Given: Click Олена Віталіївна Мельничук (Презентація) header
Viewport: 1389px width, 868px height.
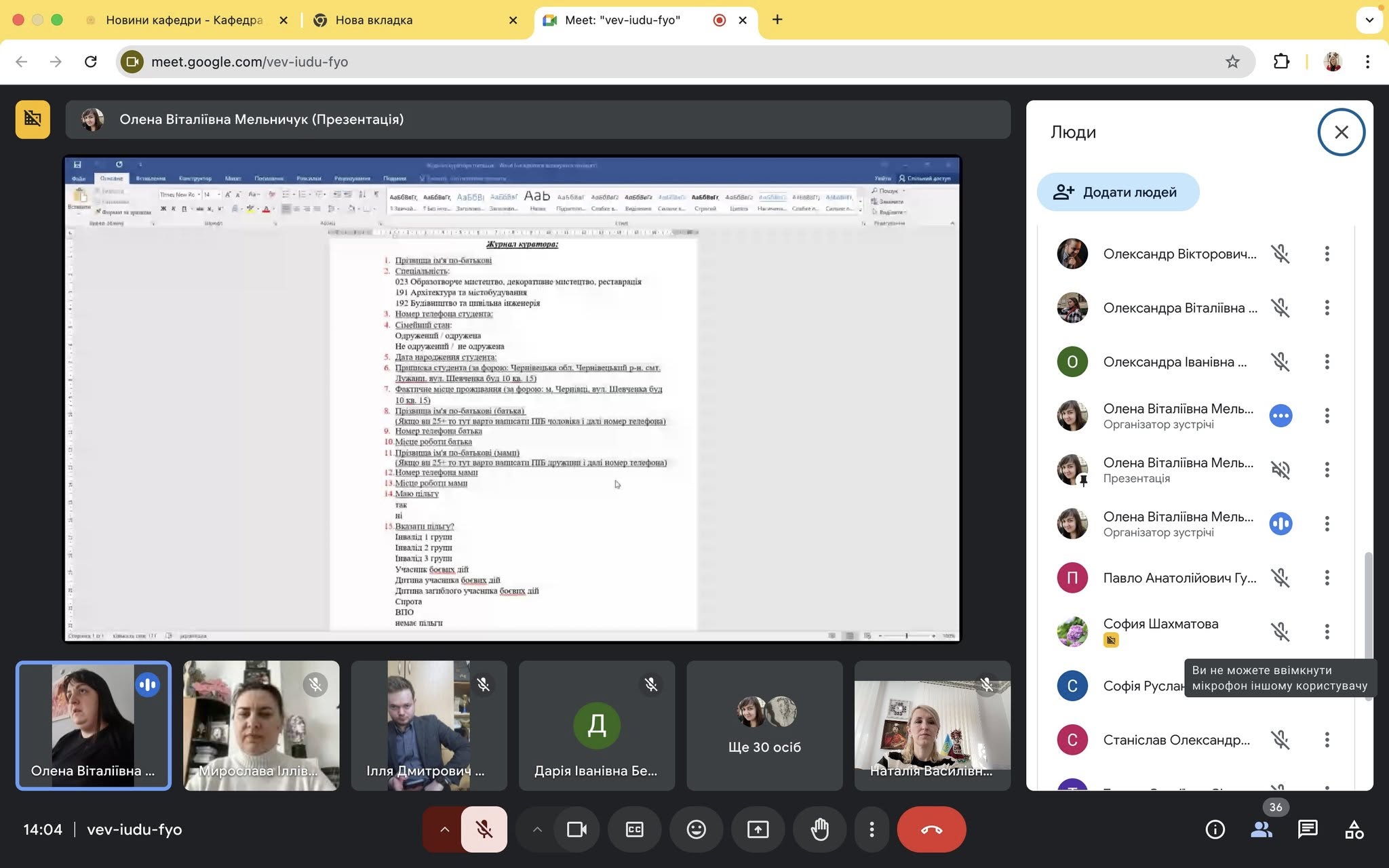Looking at the screenshot, I should click(x=538, y=119).
